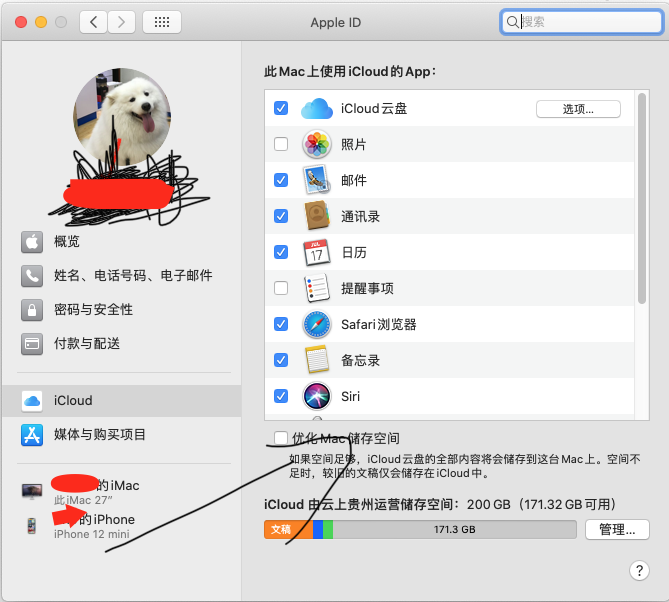Click the Safari compass icon
The image size is (669, 602).
click(317, 324)
